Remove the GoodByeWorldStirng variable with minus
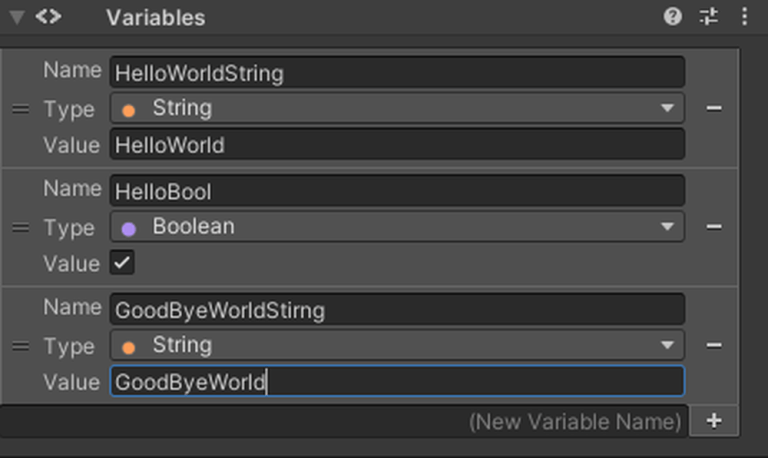 coord(714,345)
